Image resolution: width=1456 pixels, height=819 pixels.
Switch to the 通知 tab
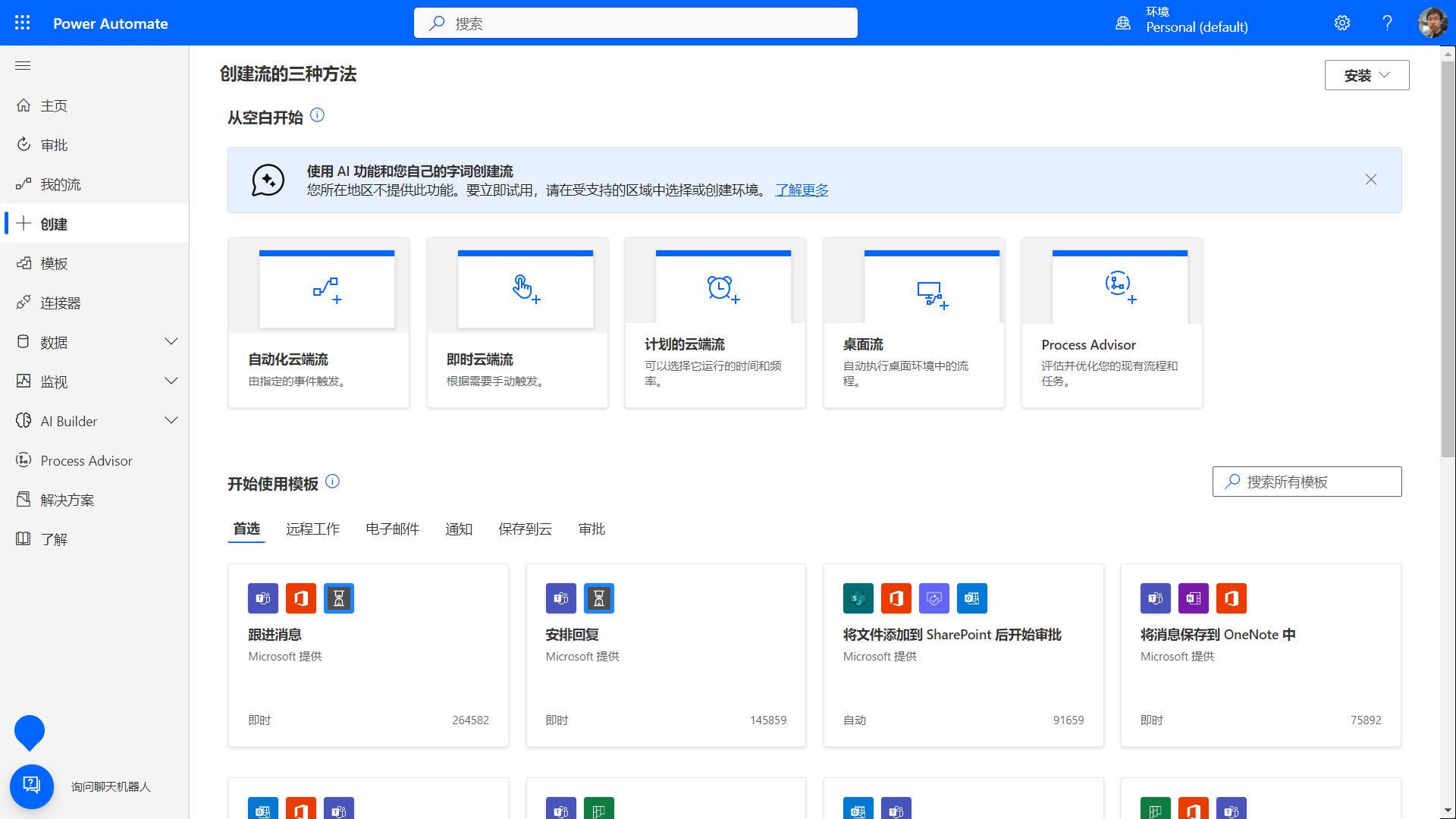coord(459,529)
